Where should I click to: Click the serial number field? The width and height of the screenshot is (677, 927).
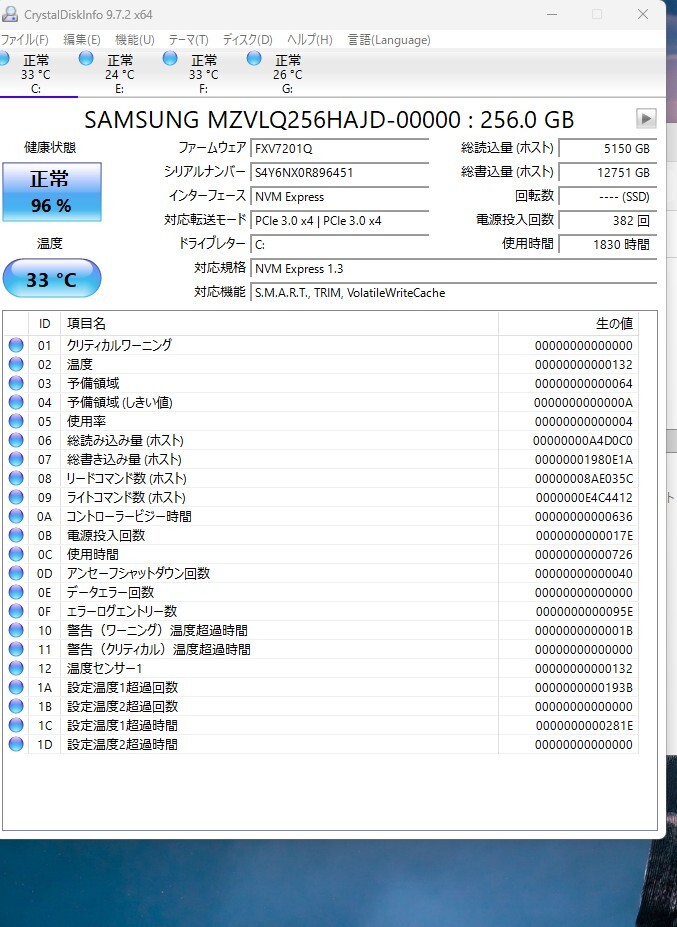point(339,172)
